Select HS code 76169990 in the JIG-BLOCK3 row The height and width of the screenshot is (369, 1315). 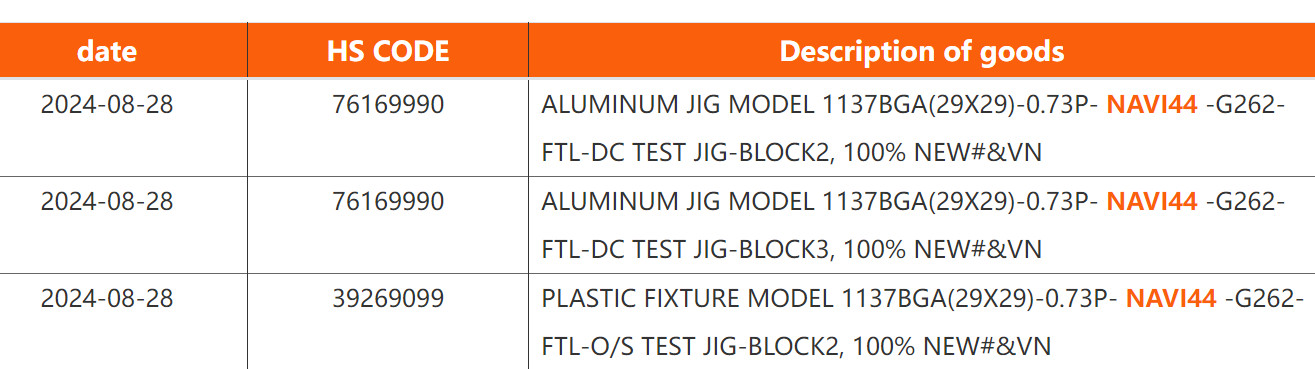coord(388,202)
